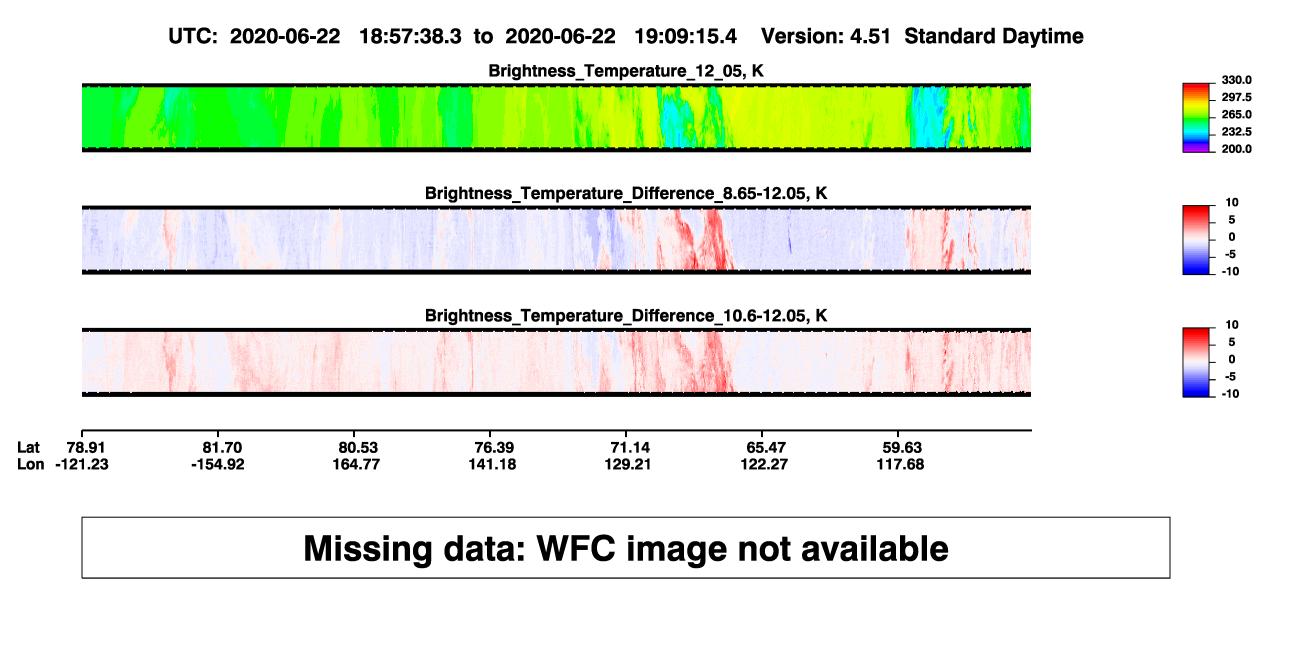The image size is (1300, 667).
Task: Click the Lon axis label
Action: [30, 465]
